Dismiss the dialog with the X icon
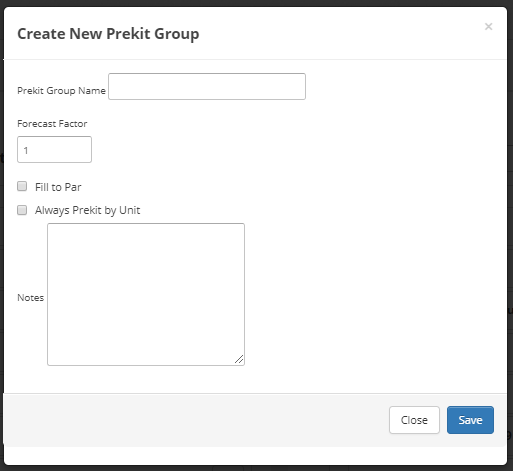This screenshot has width=513, height=471. tap(488, 26)
